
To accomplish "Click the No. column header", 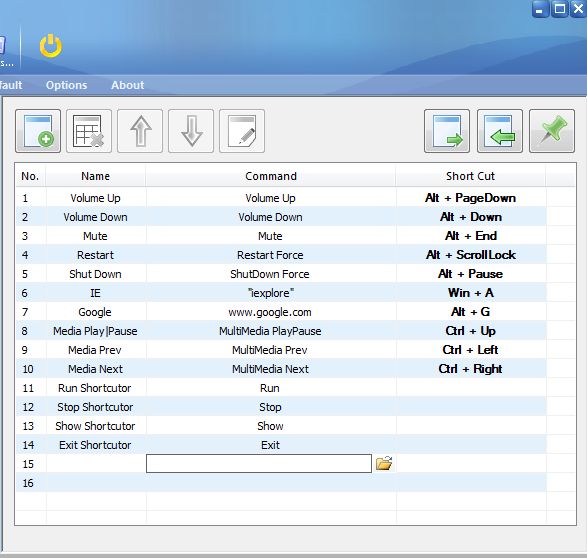I will click(30, 176).
